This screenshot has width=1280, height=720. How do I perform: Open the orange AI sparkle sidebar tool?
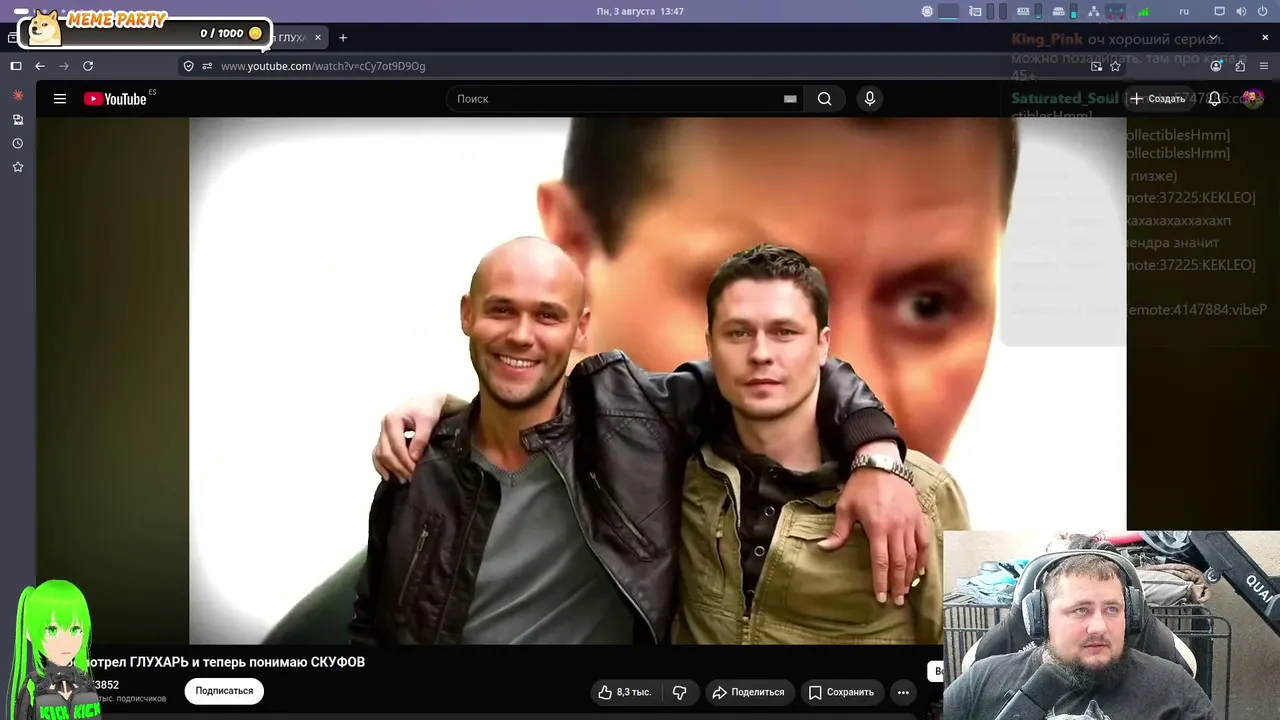click(18, 95)
